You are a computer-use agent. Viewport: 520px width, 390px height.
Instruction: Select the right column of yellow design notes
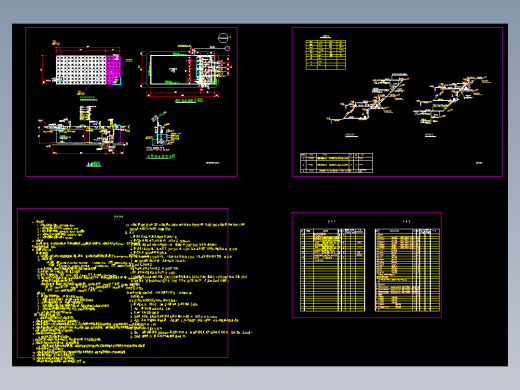(x=188, y=281)
